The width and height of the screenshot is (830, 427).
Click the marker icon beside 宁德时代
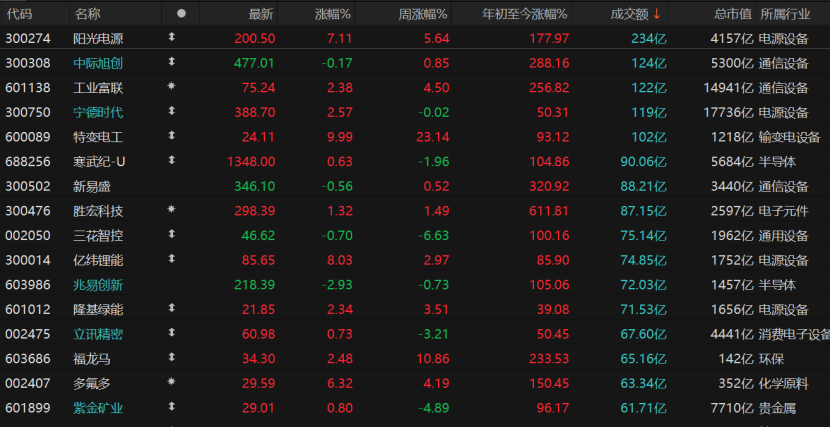[x=171, y=112]
